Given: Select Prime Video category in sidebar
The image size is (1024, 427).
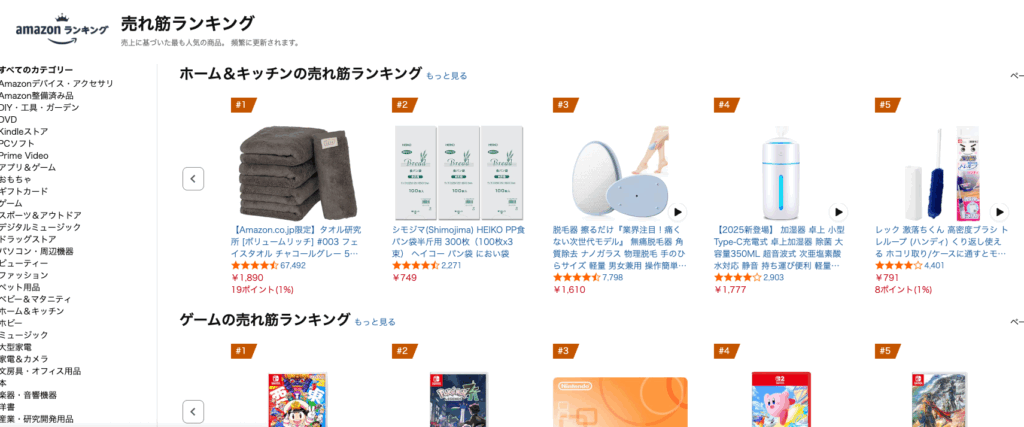Looking at the screenshot, I should (24, 155).
